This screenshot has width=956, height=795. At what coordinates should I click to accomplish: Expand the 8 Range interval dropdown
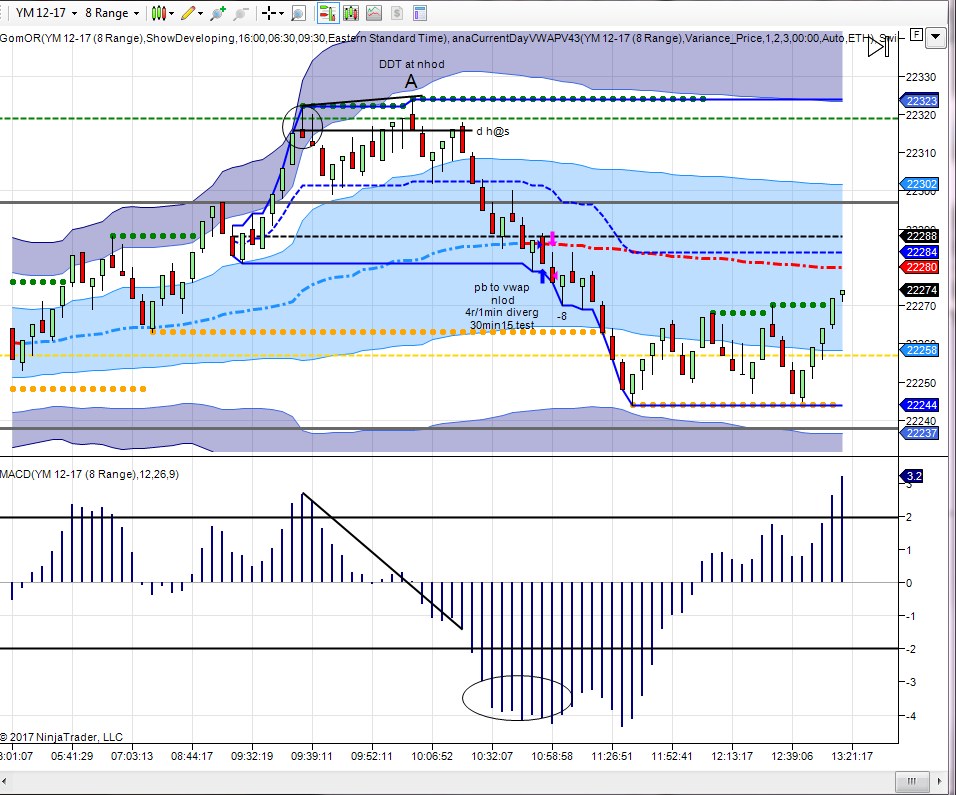pos(136,13)
